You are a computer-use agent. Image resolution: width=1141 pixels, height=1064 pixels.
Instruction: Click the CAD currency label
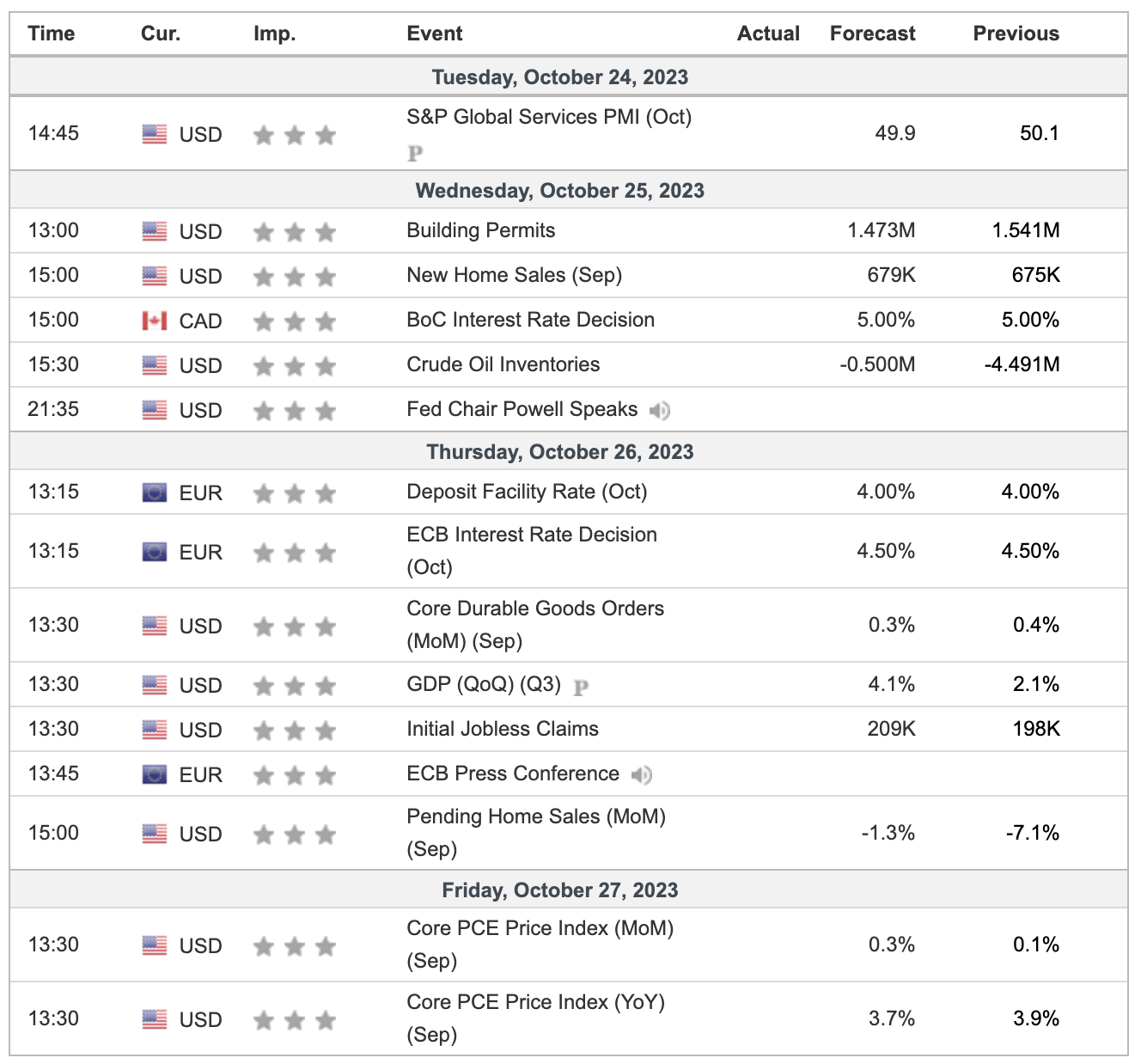[201, 321]
